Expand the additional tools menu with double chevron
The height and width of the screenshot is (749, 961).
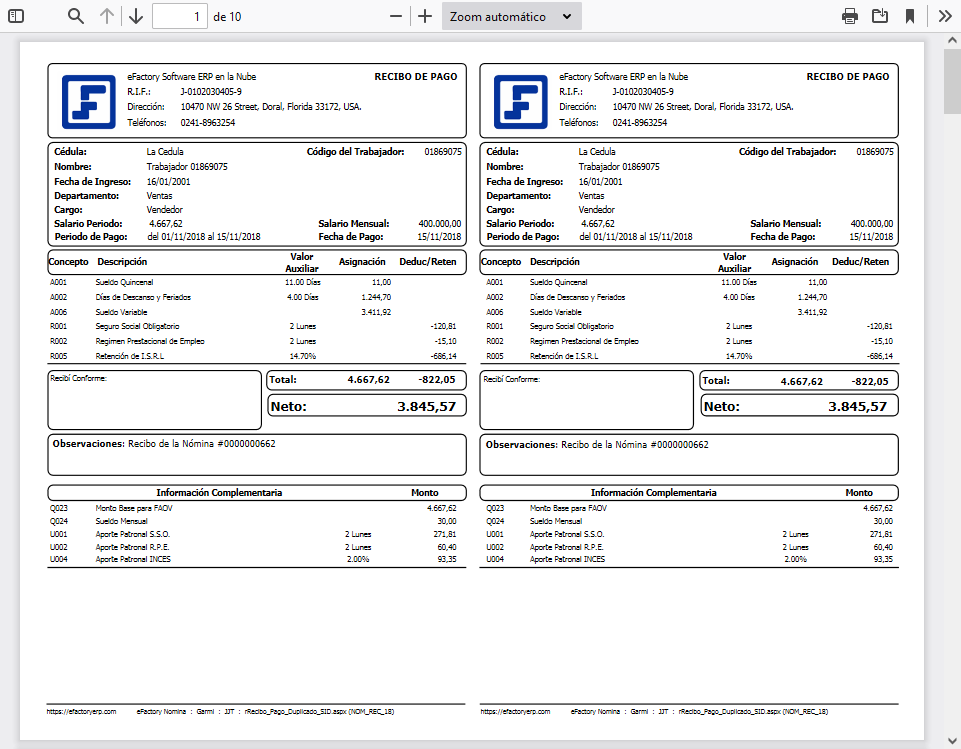coord(944,16)
